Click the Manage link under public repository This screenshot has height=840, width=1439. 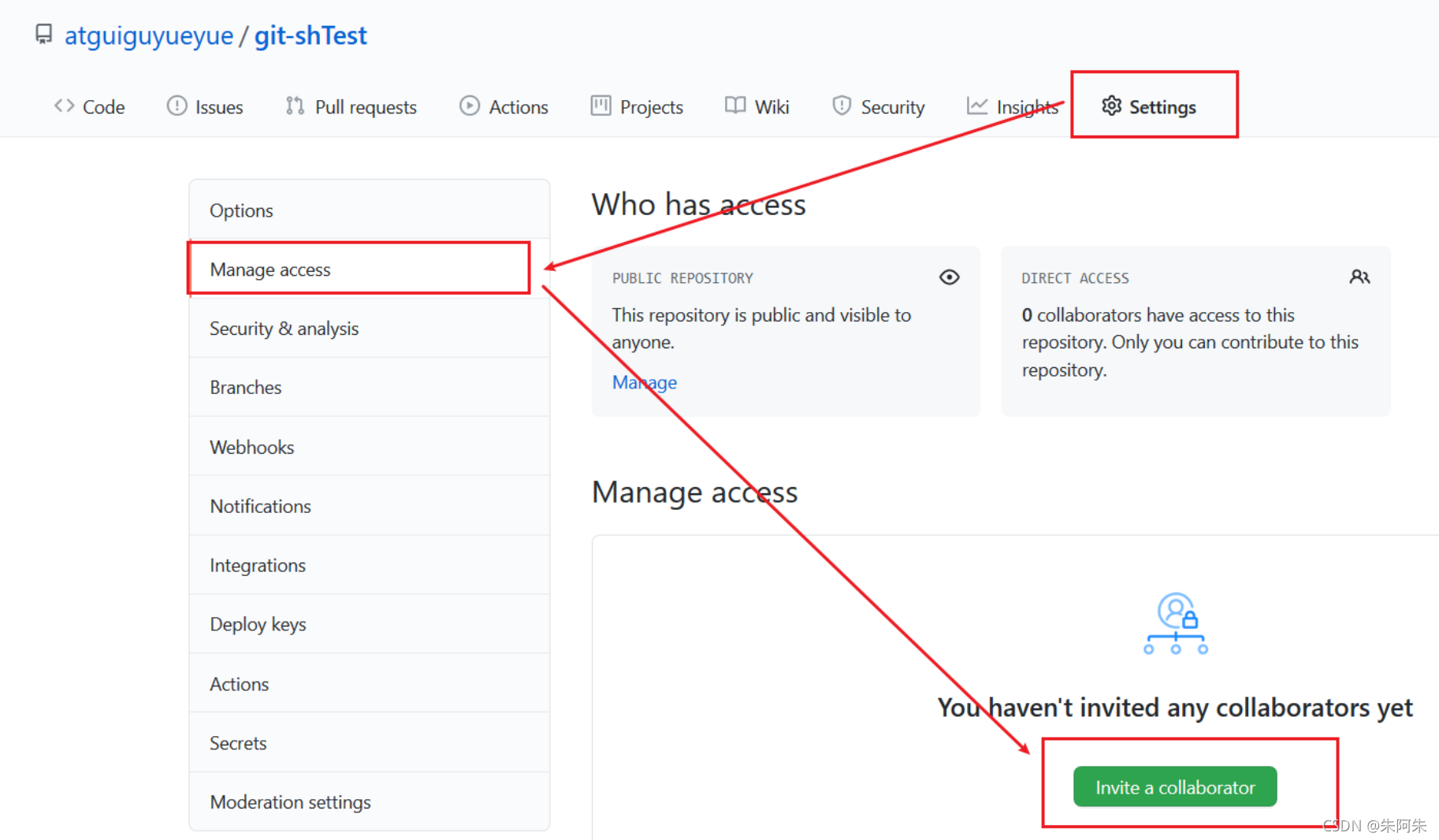click(x=645, y=382)
